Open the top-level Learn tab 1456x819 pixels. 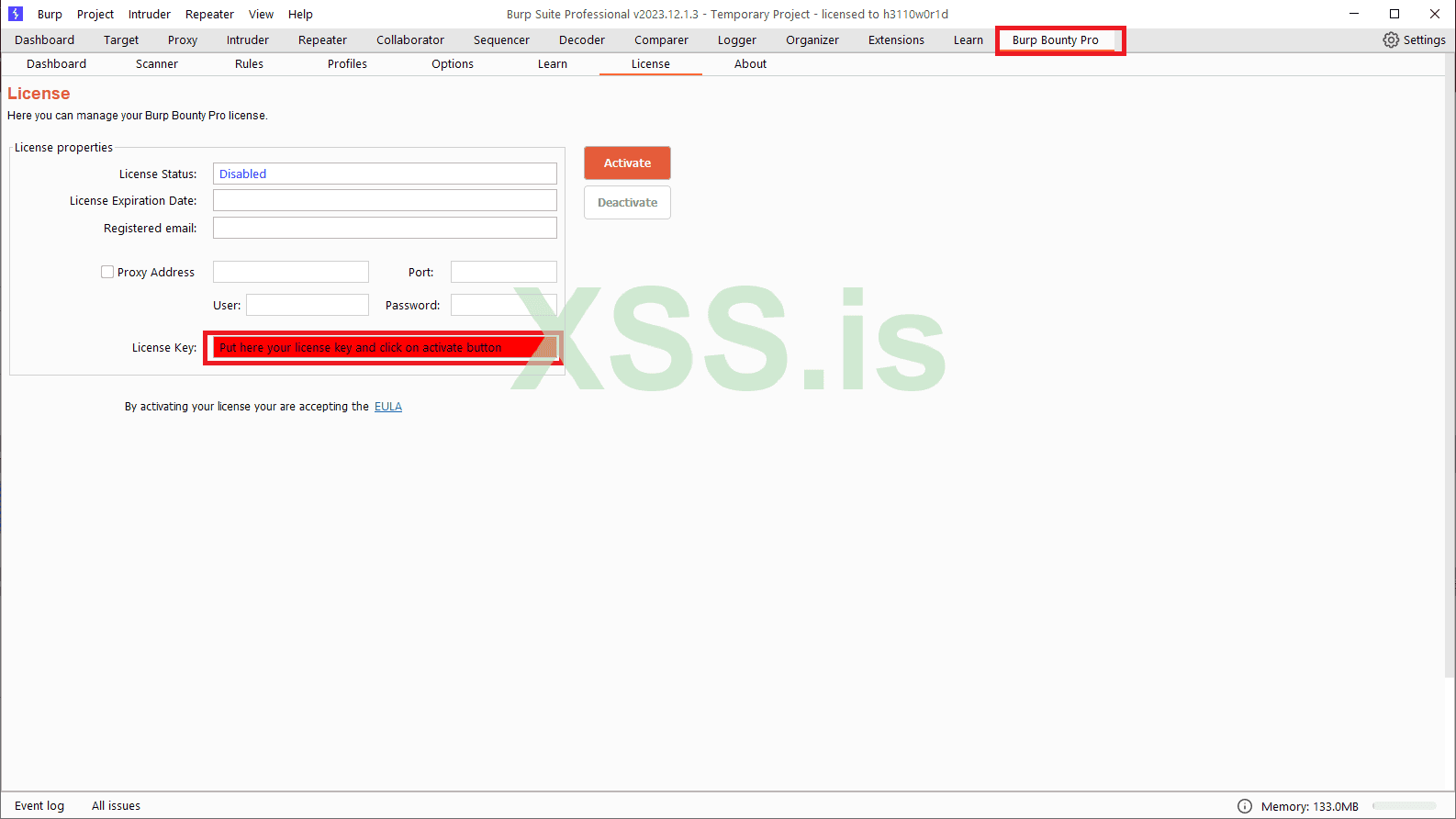tap(969, 39)
